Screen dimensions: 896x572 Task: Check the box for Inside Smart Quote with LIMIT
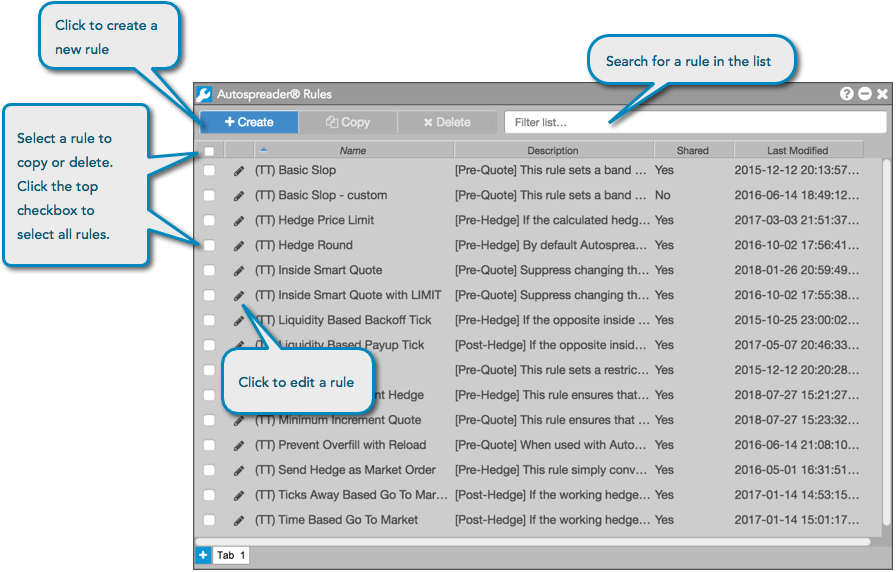pyautogui.click(x=209, y=295)
